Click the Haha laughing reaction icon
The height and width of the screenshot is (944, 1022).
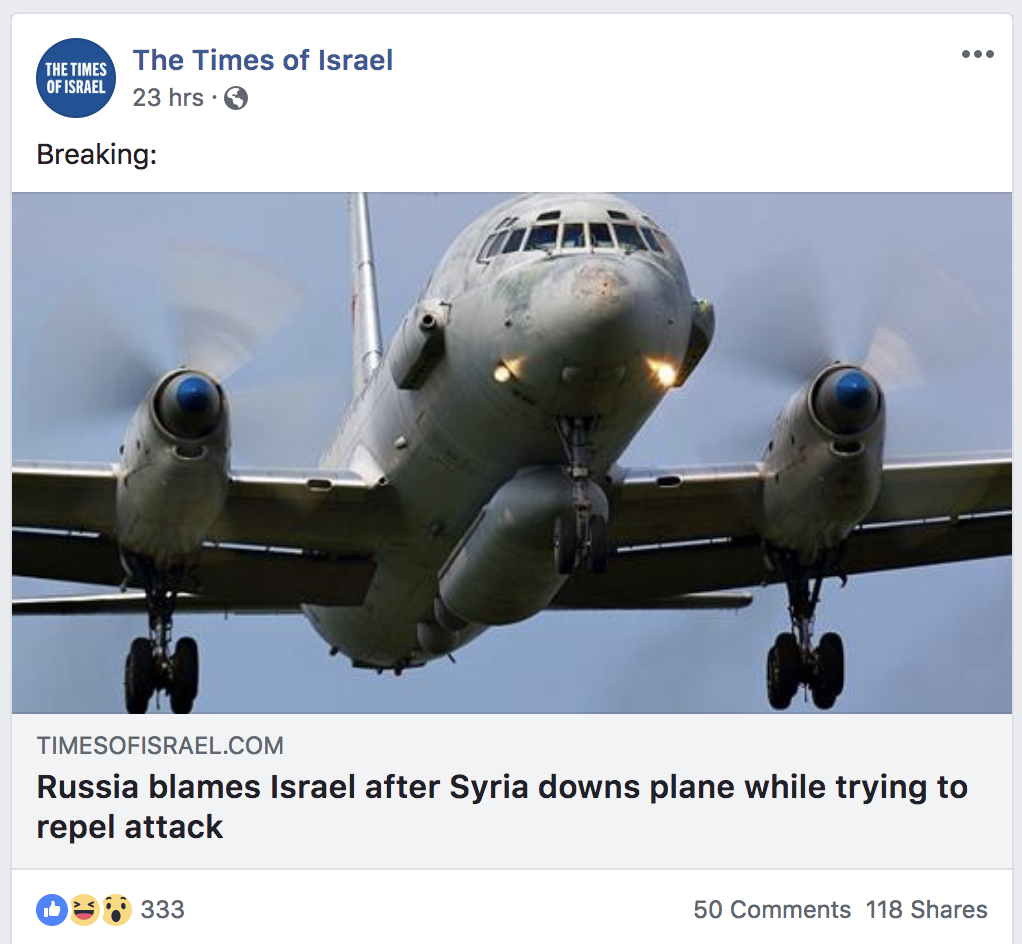[84, 909]
